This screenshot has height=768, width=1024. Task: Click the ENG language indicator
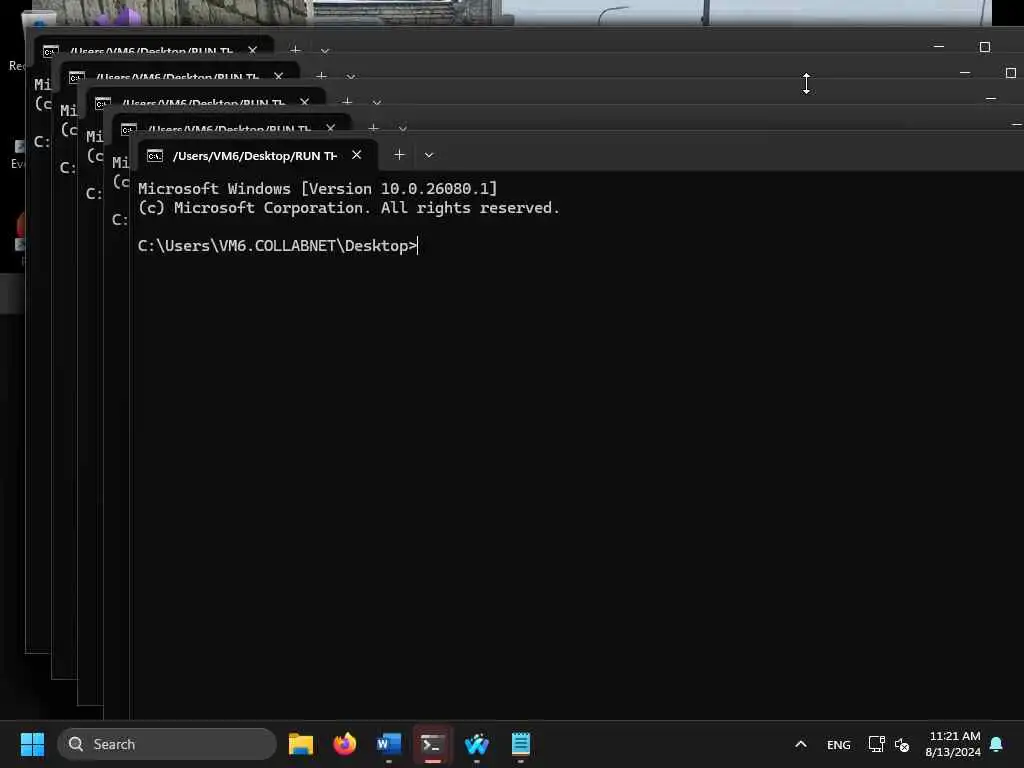pyautogui.click(x=839, y=744)
